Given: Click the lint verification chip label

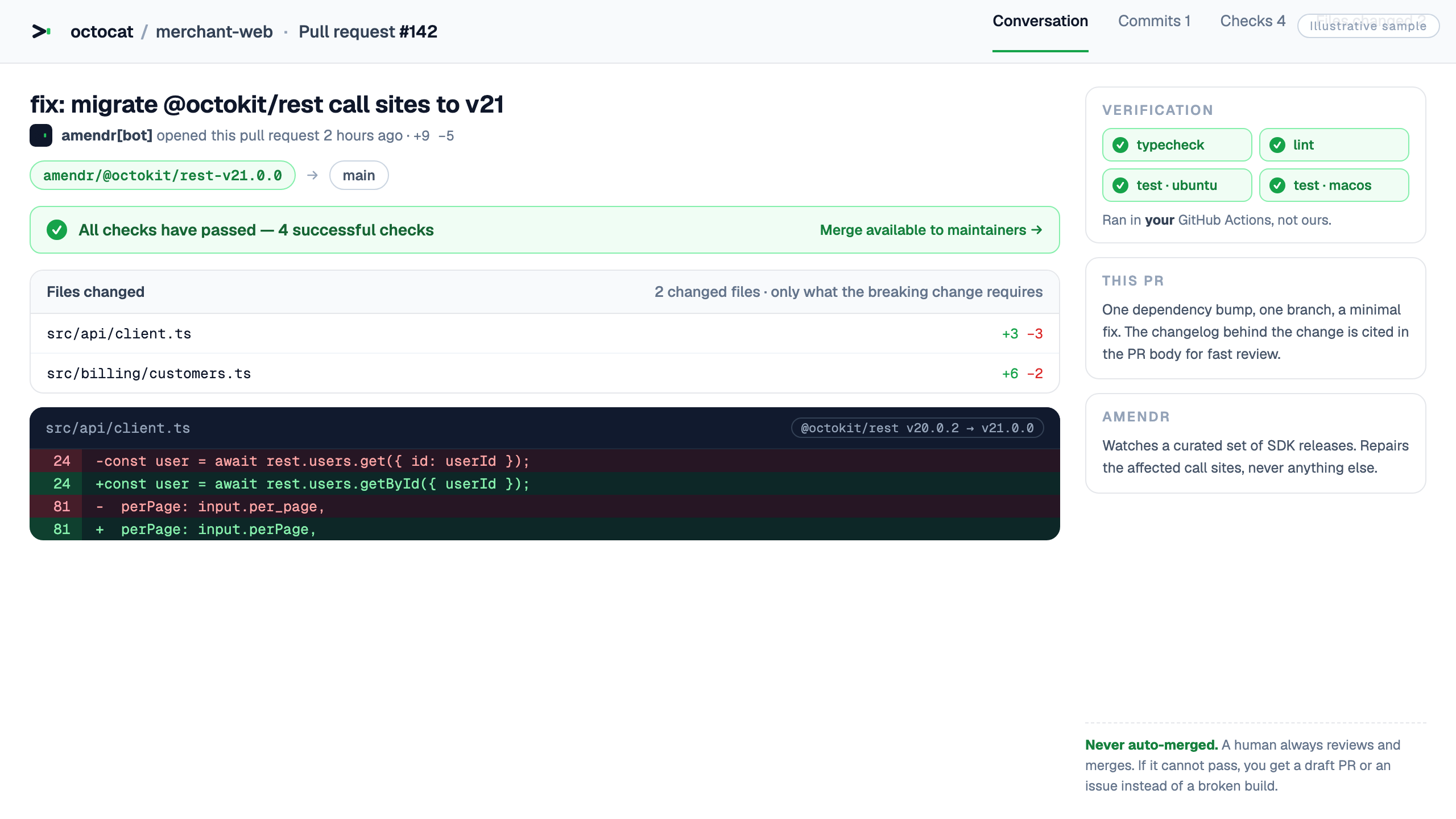Looking at the screenshot, I should click(x=1303, y=145).
